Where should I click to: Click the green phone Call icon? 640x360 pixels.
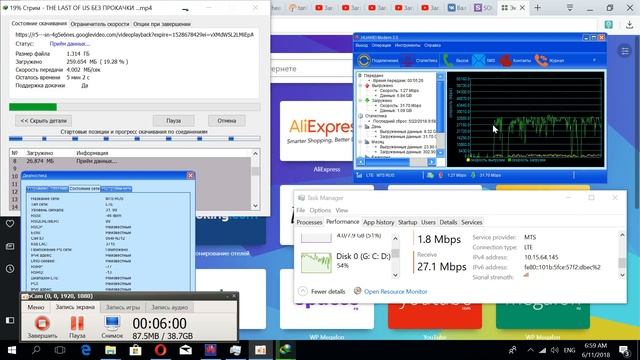point(448,60)
